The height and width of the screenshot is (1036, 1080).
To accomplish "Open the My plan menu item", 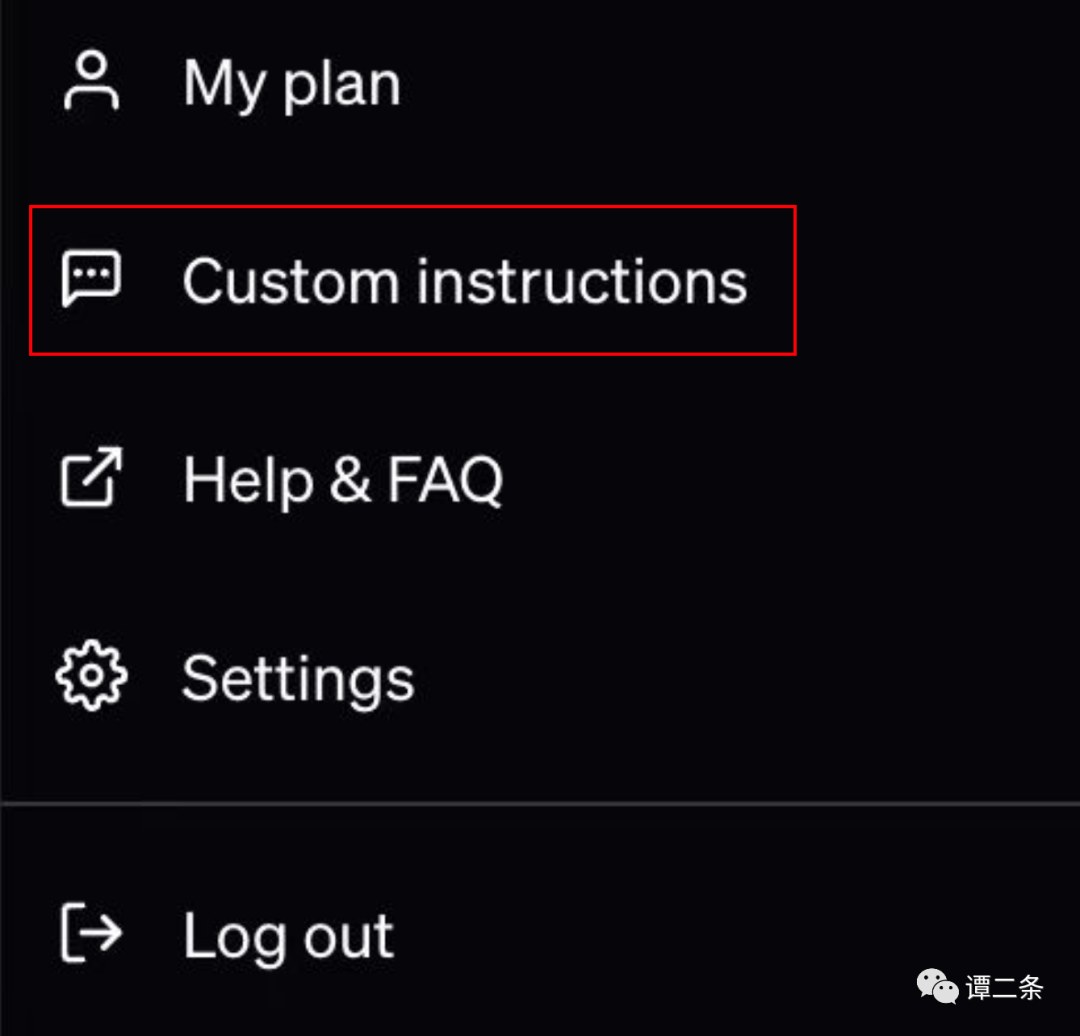I will click(x=291, y=84).
